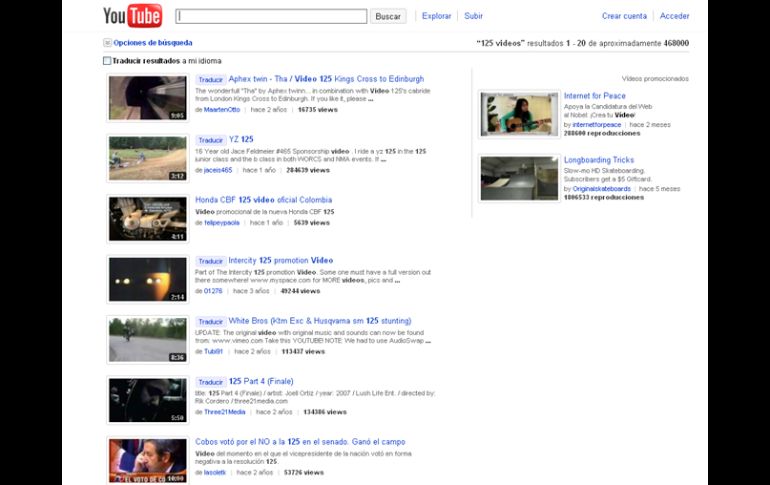This screenshot has height=485, width=770.
Task: Click Traducir button beside Intercity 125 title
Action: tap(210, 261)
